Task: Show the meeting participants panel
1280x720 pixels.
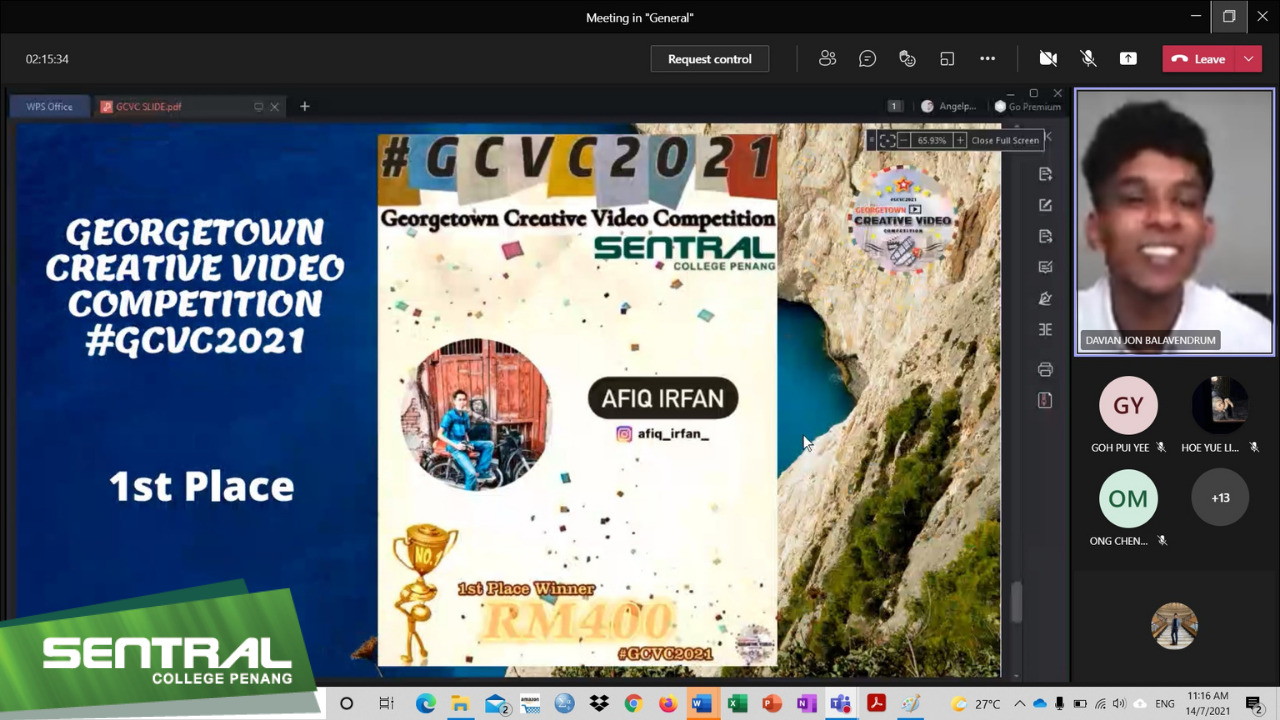Action: (x=827, y=59)
